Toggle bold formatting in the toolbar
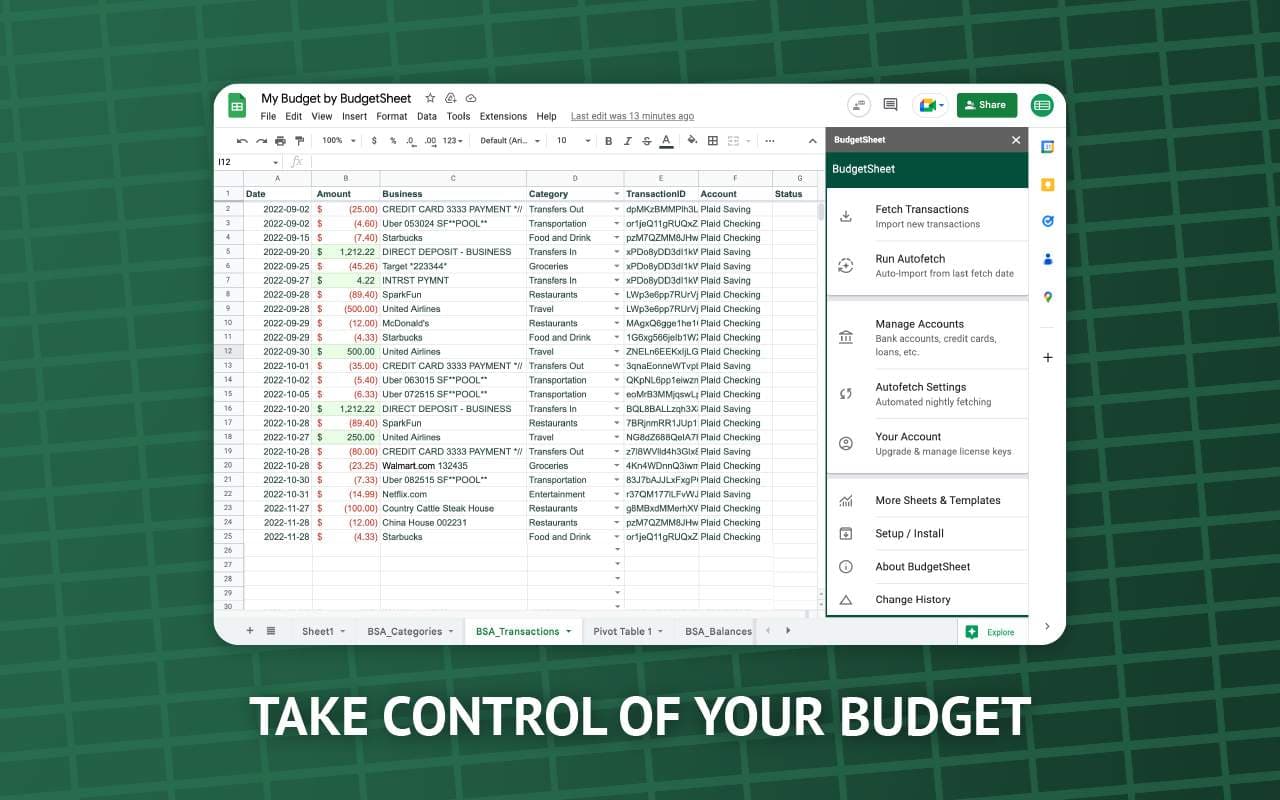 pyautogui.click(x=608, y=141)
